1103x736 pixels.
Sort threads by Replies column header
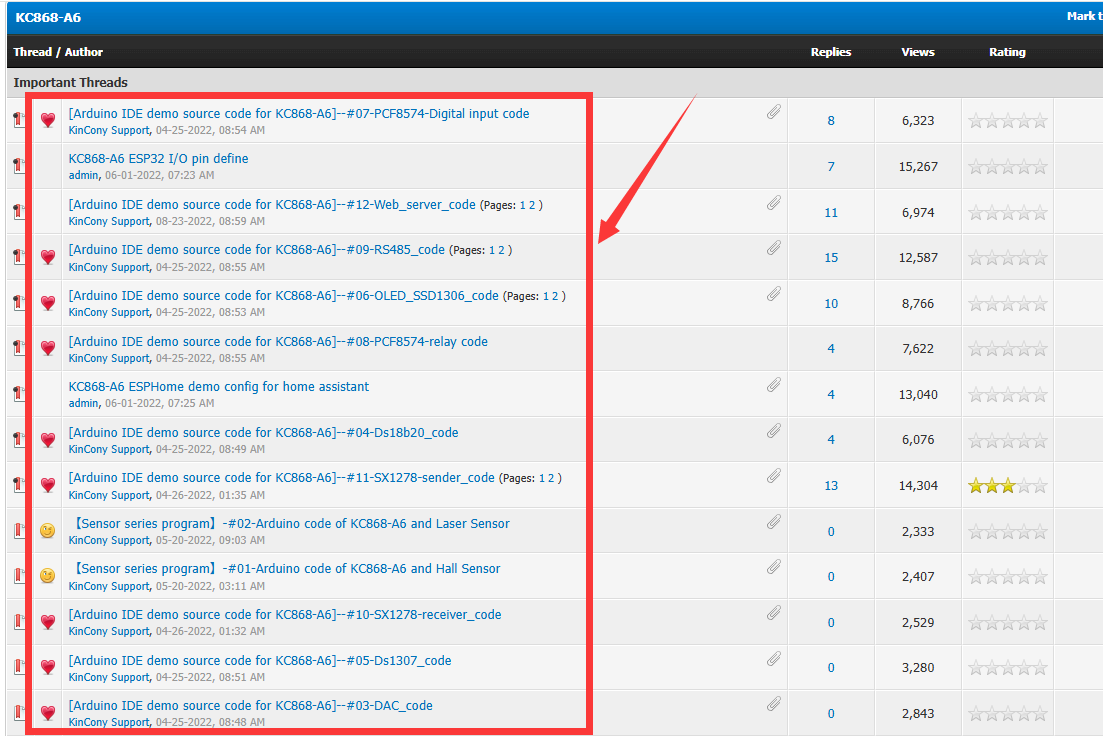[x=830, y=52]
